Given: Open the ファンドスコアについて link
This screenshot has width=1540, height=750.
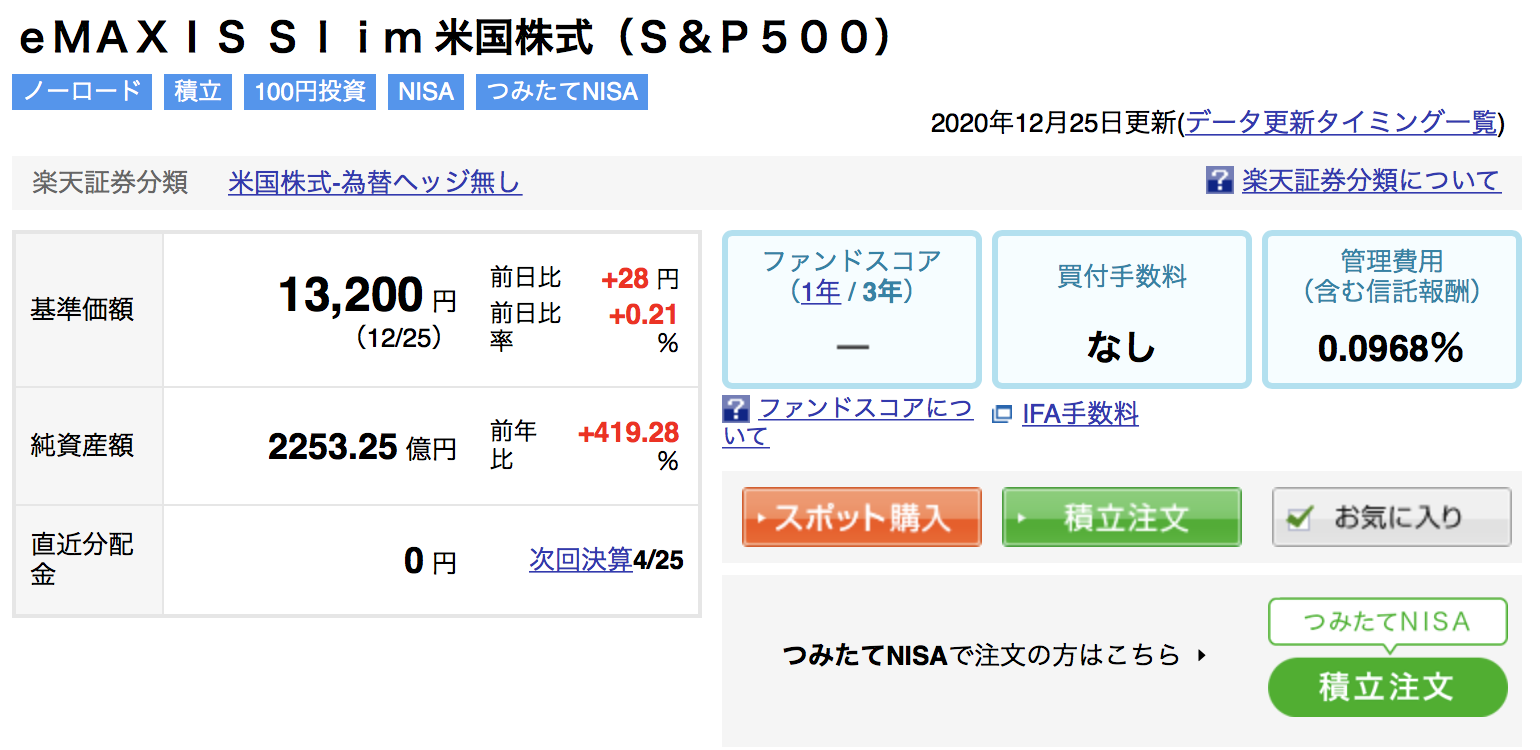Looking at the screenshot, I should click(848, 422).
